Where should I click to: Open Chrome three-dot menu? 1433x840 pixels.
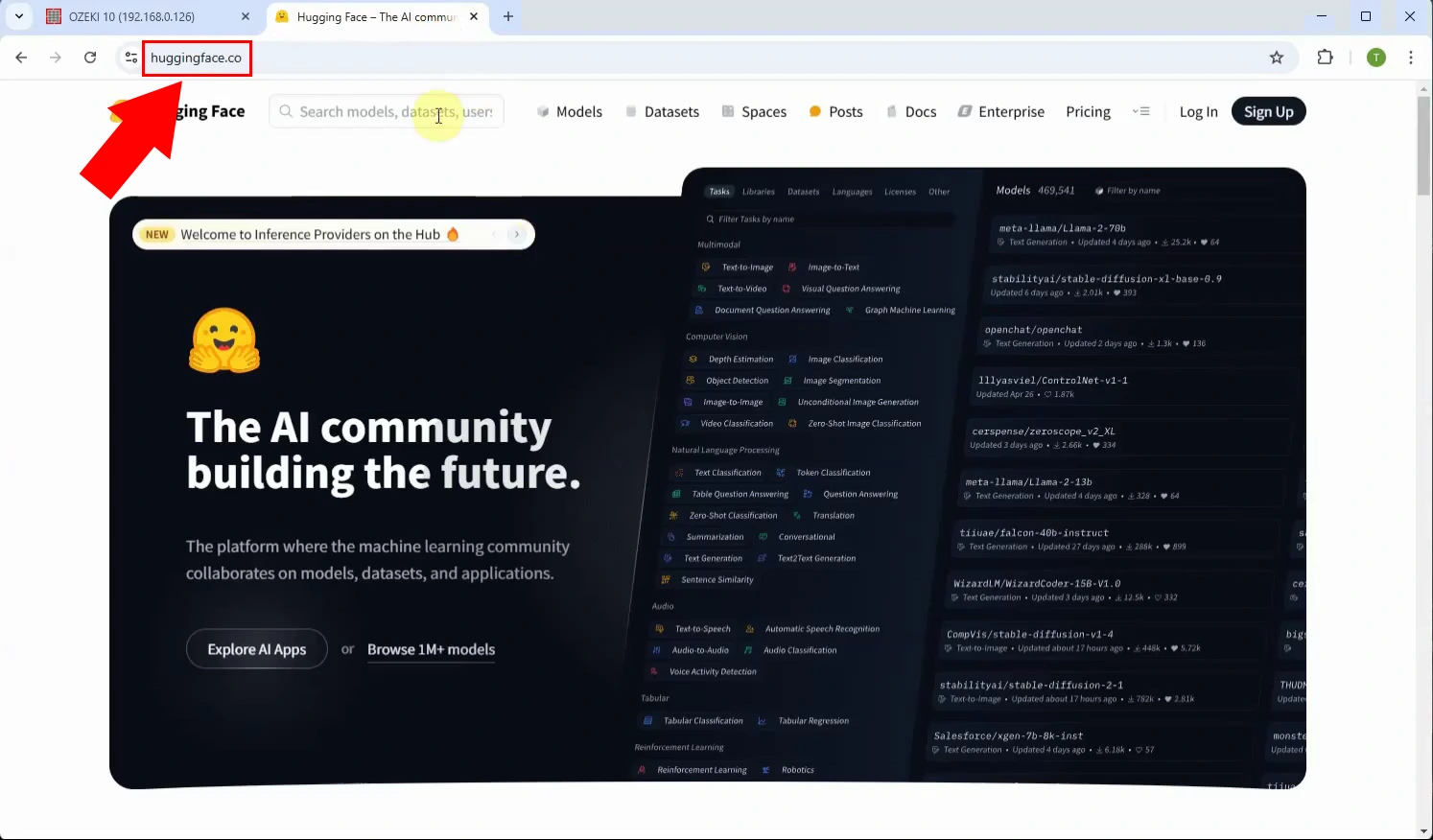[x=1411, y=58]
